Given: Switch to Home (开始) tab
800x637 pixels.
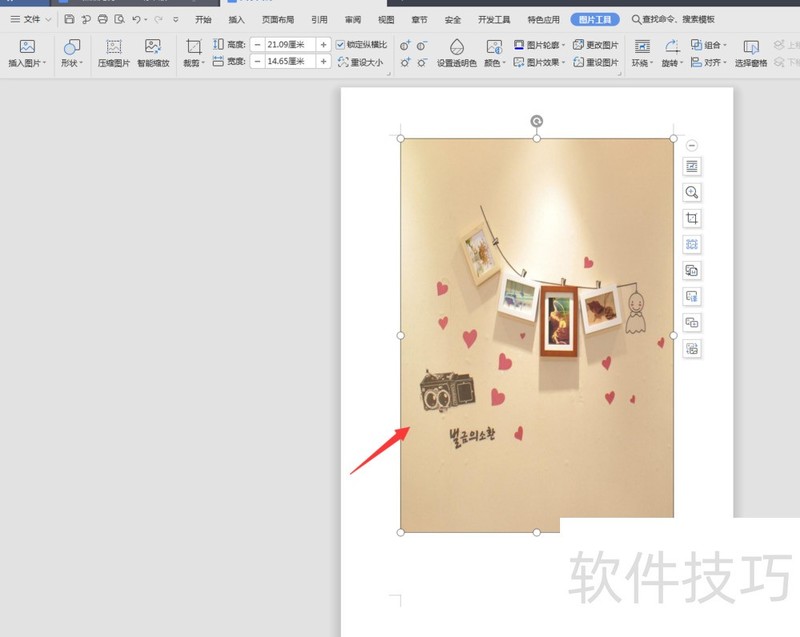Looking at the screenshot, I should click(x=203, y=19).
